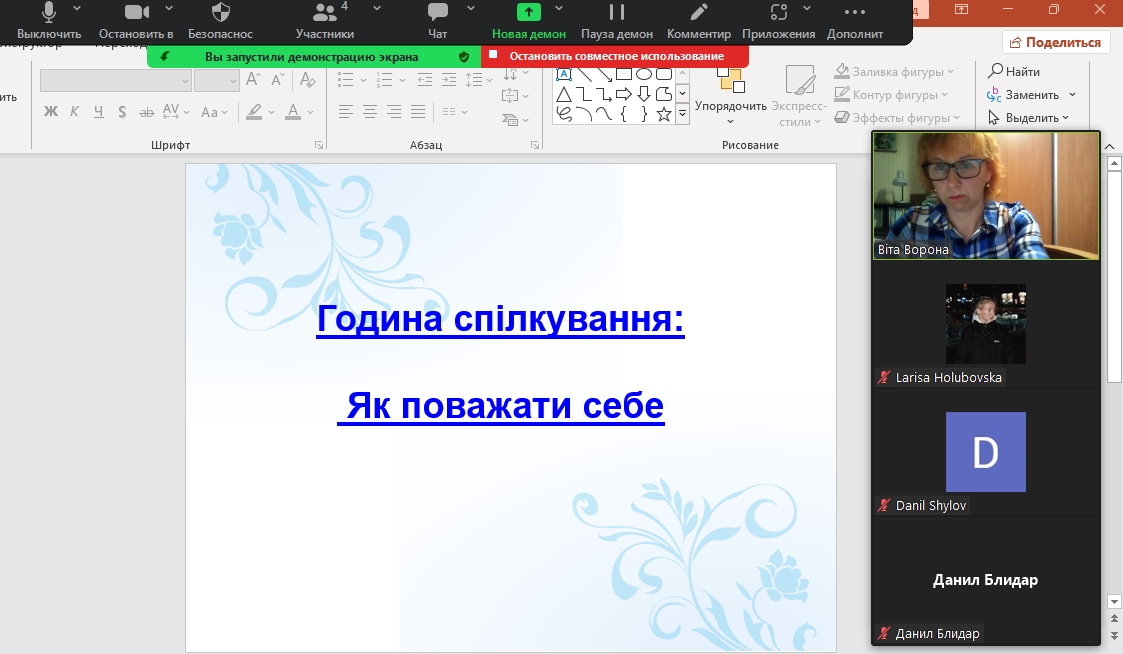
Task: Decrease font size with the A-down icon
Action: pyautogui.click(x=278, y=80)
